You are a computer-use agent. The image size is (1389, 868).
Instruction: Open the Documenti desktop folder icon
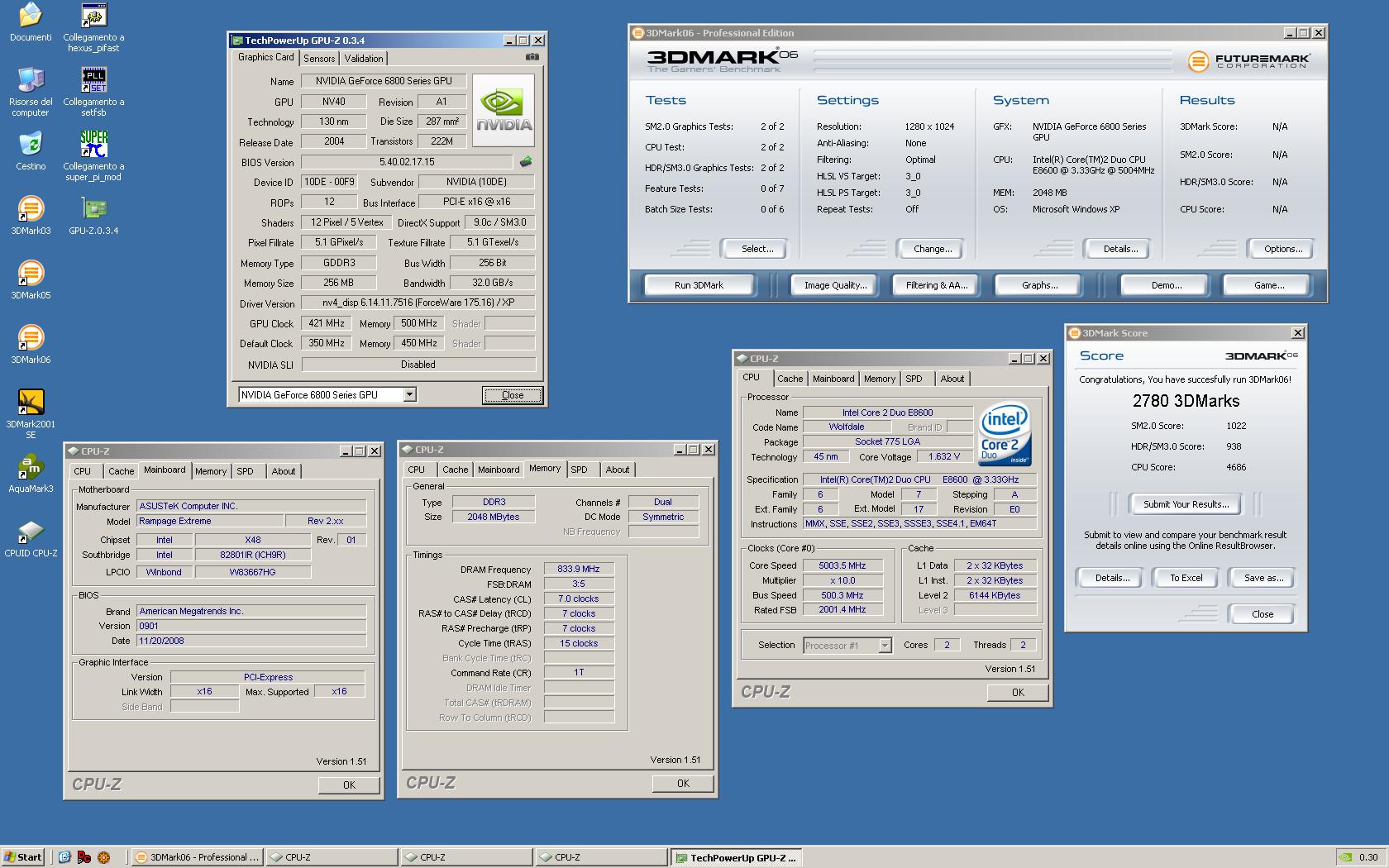point(31,16)
